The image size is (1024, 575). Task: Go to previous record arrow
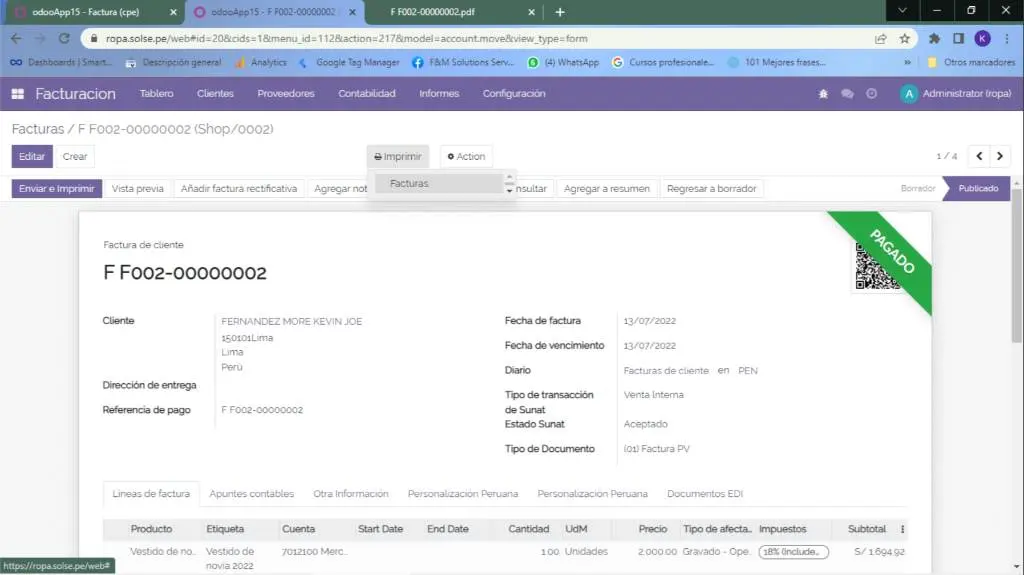pyautogui.click(x=979, y=156)
